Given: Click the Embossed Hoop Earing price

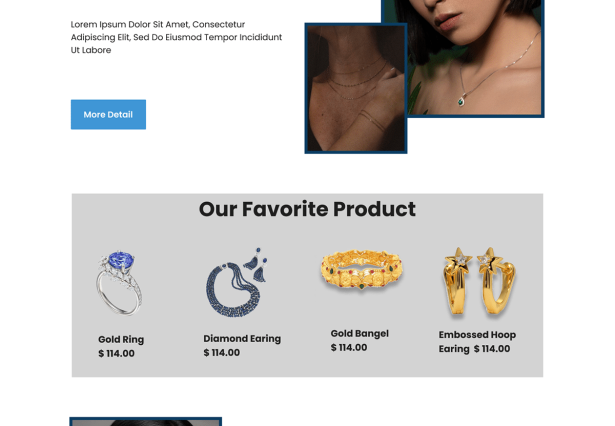Looking at the screenshot, I should tap(492, 349).
